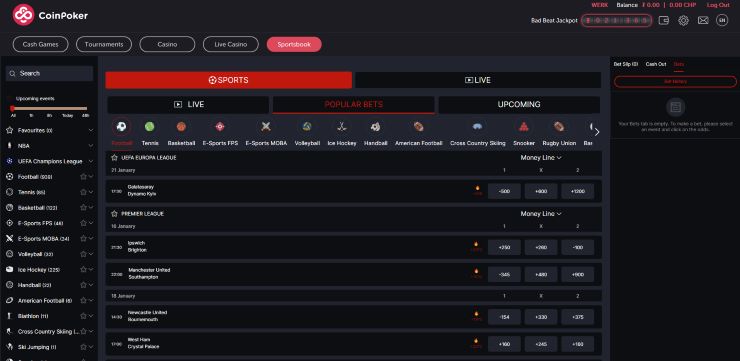Show more sports with right arrow
This screenshot has height=361, width=740.
coord(597,132)
